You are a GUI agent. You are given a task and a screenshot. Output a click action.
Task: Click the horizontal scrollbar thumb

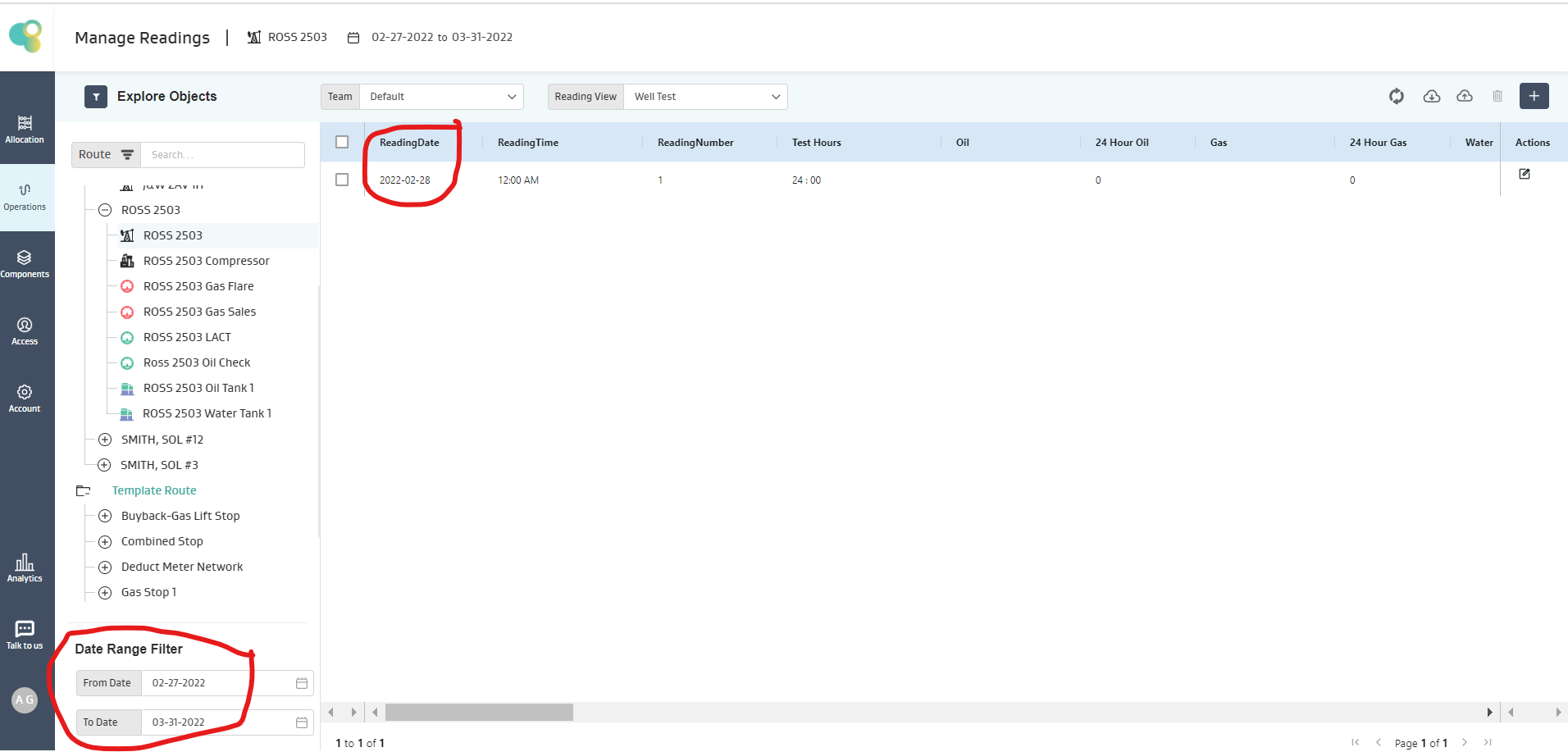tap(479, 712)
